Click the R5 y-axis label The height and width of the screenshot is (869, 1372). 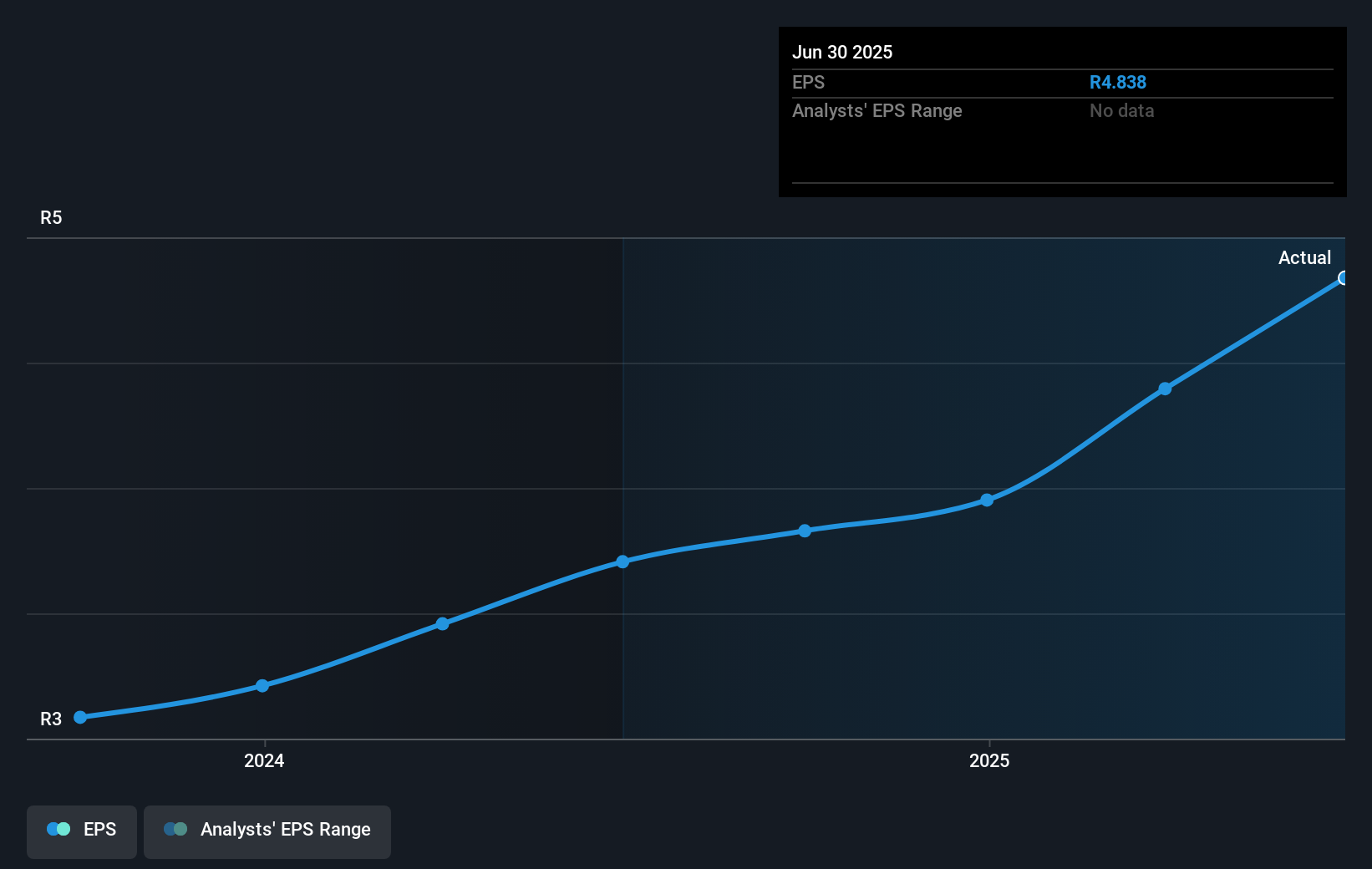pos(51,217)
